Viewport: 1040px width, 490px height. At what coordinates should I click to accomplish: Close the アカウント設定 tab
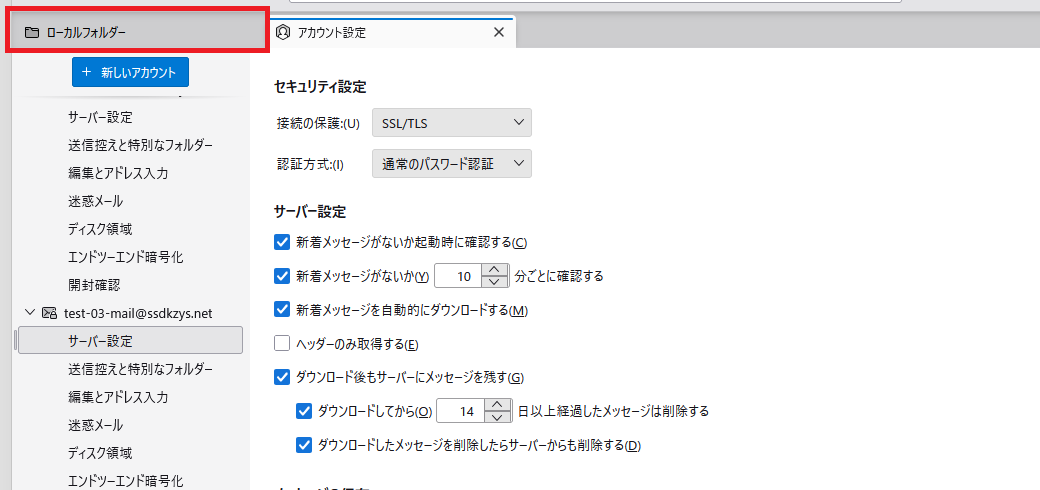[x=499, y=32]
